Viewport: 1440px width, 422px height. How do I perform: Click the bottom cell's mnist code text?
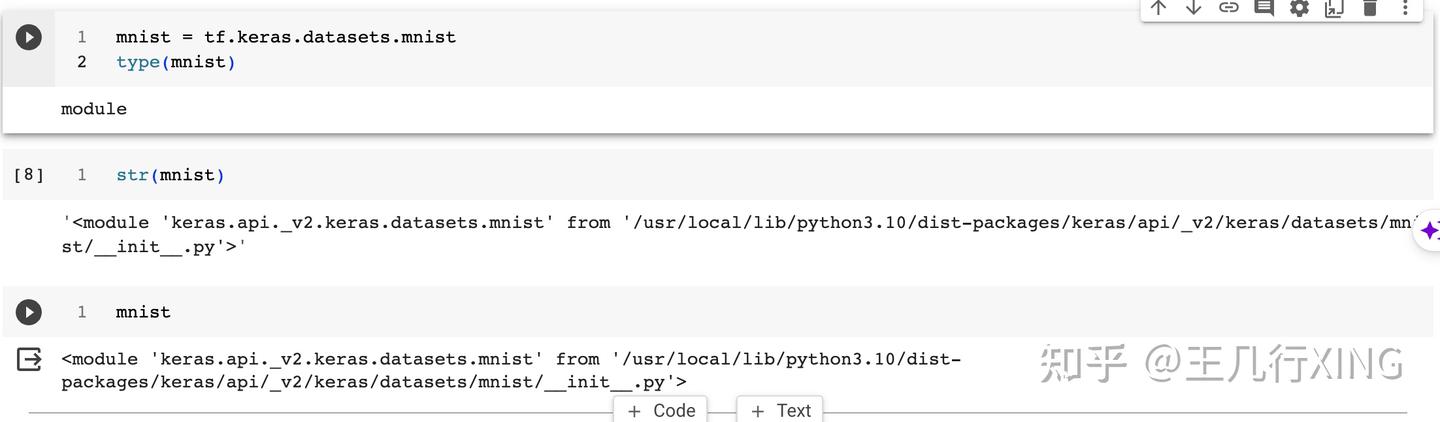[x=143, y=312]
